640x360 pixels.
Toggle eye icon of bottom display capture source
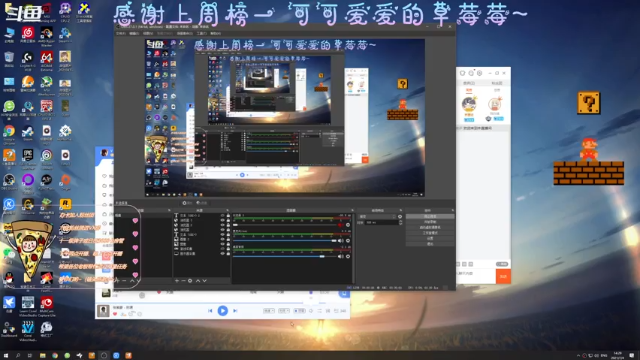[222, 253]
